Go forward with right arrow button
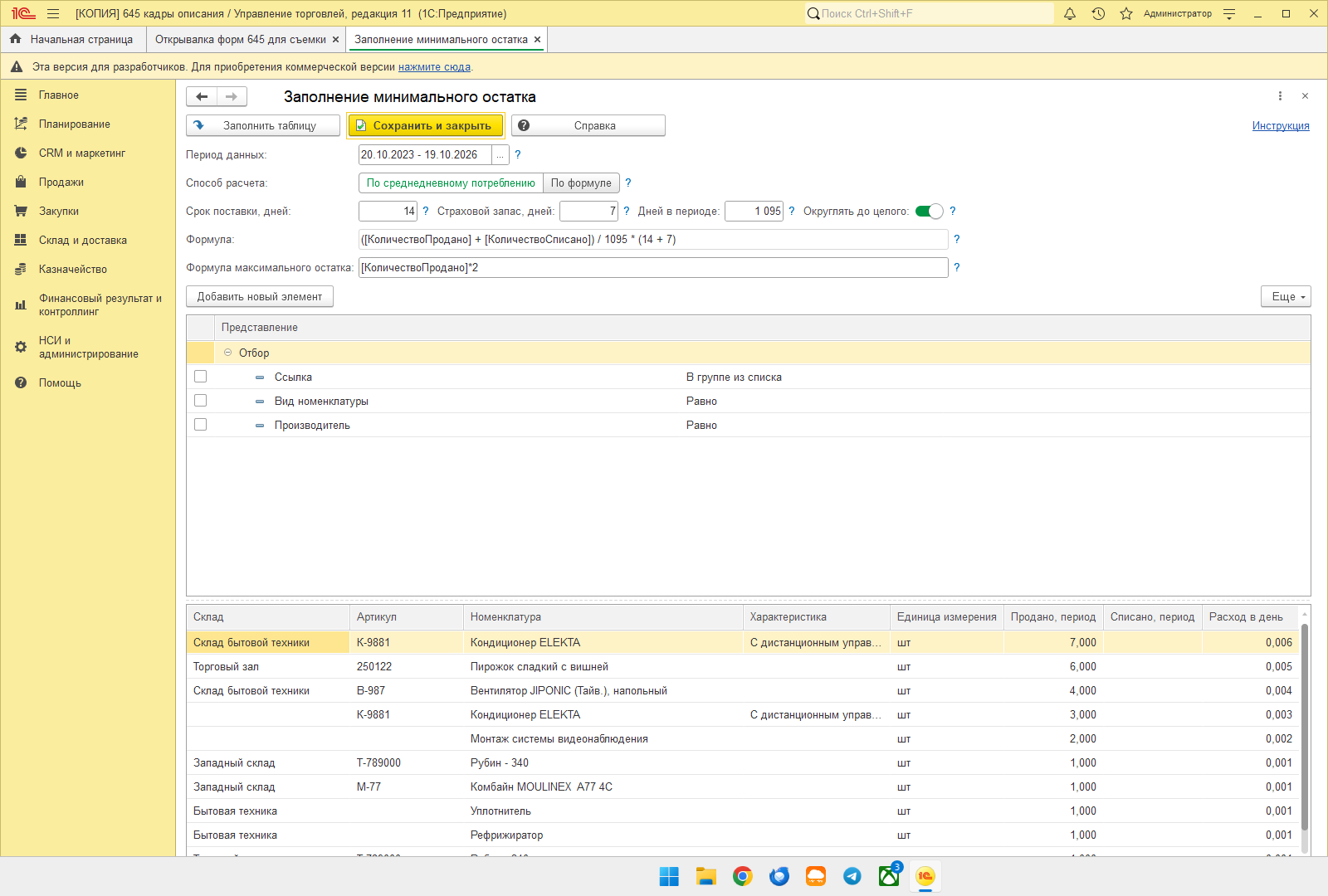Screen dimensions: 1328x896 (232, 97)
